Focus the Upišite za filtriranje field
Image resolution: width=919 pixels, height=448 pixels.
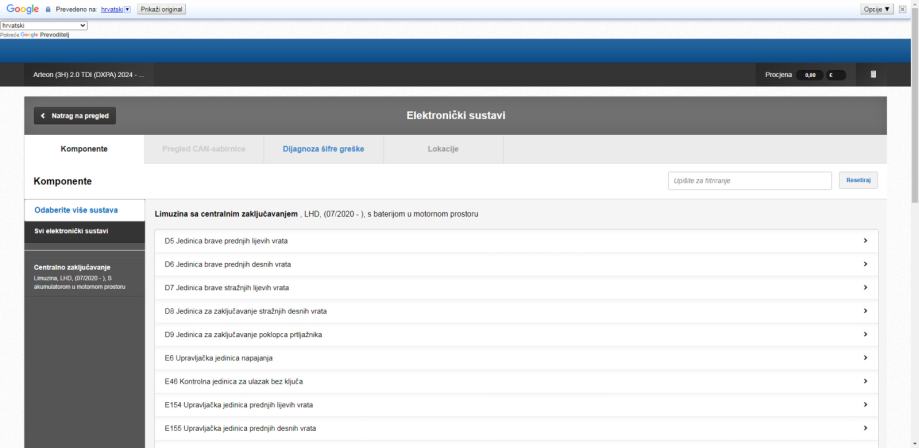750,181
